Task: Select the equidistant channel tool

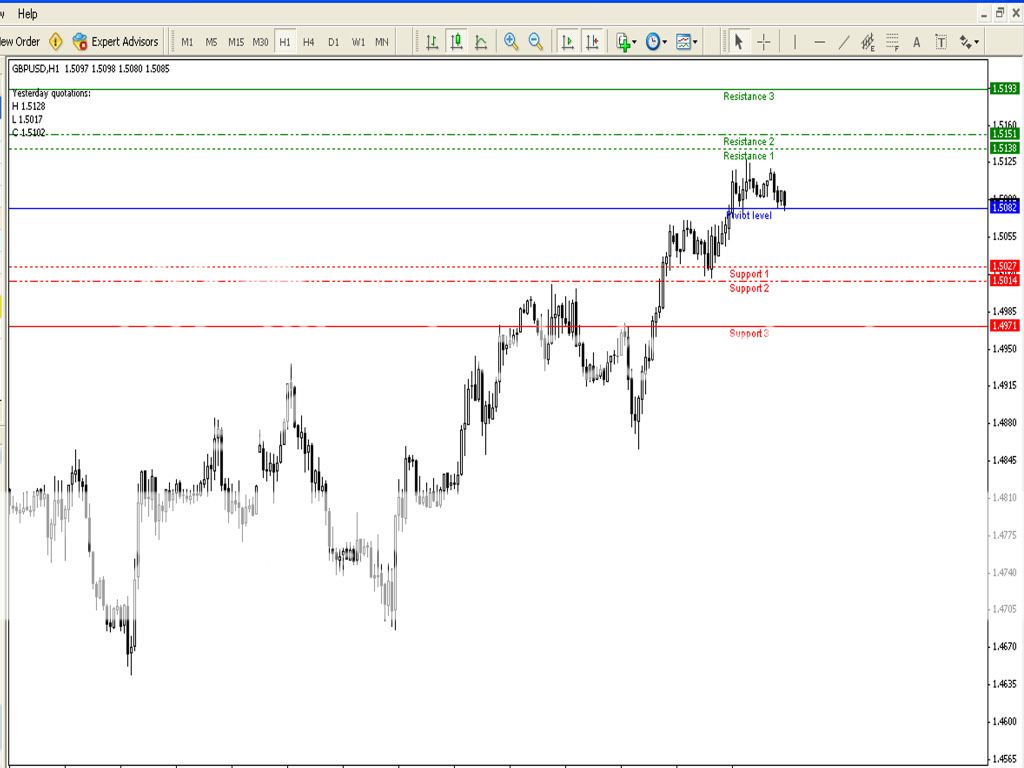Action: coord(868,42)
